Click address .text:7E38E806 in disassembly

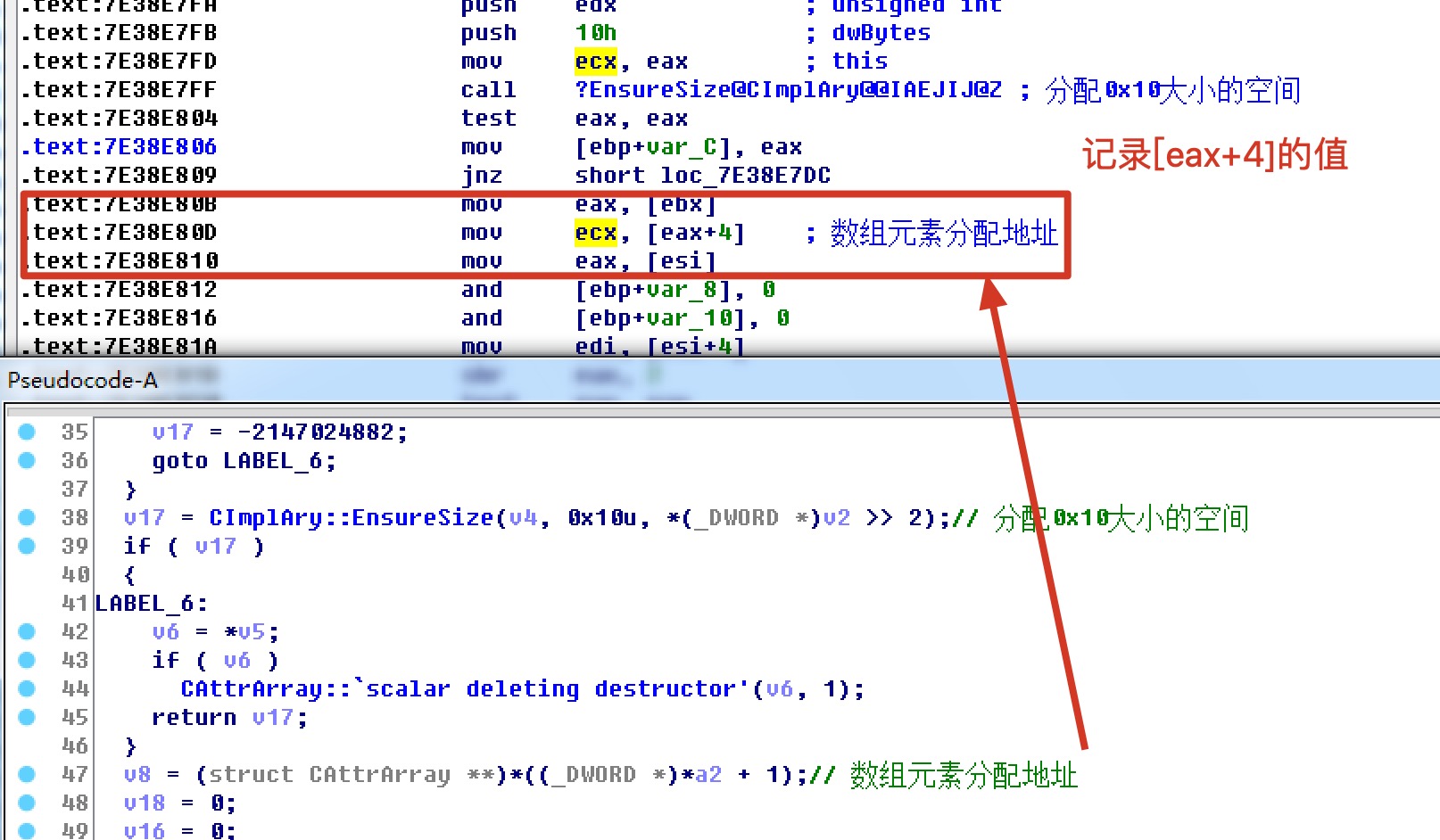(x=120, y=147)
